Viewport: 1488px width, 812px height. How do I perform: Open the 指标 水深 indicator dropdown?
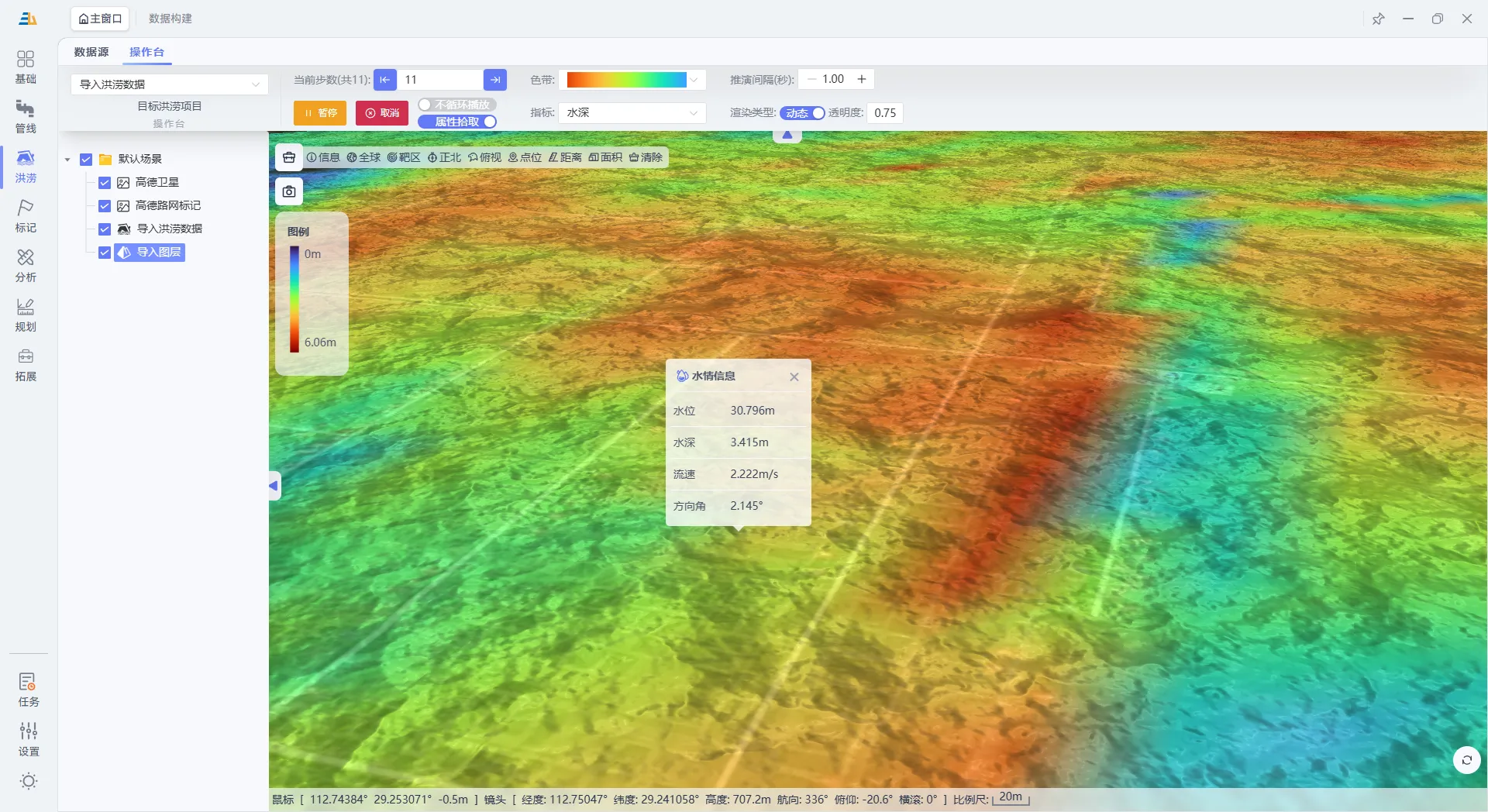[632, 113]
